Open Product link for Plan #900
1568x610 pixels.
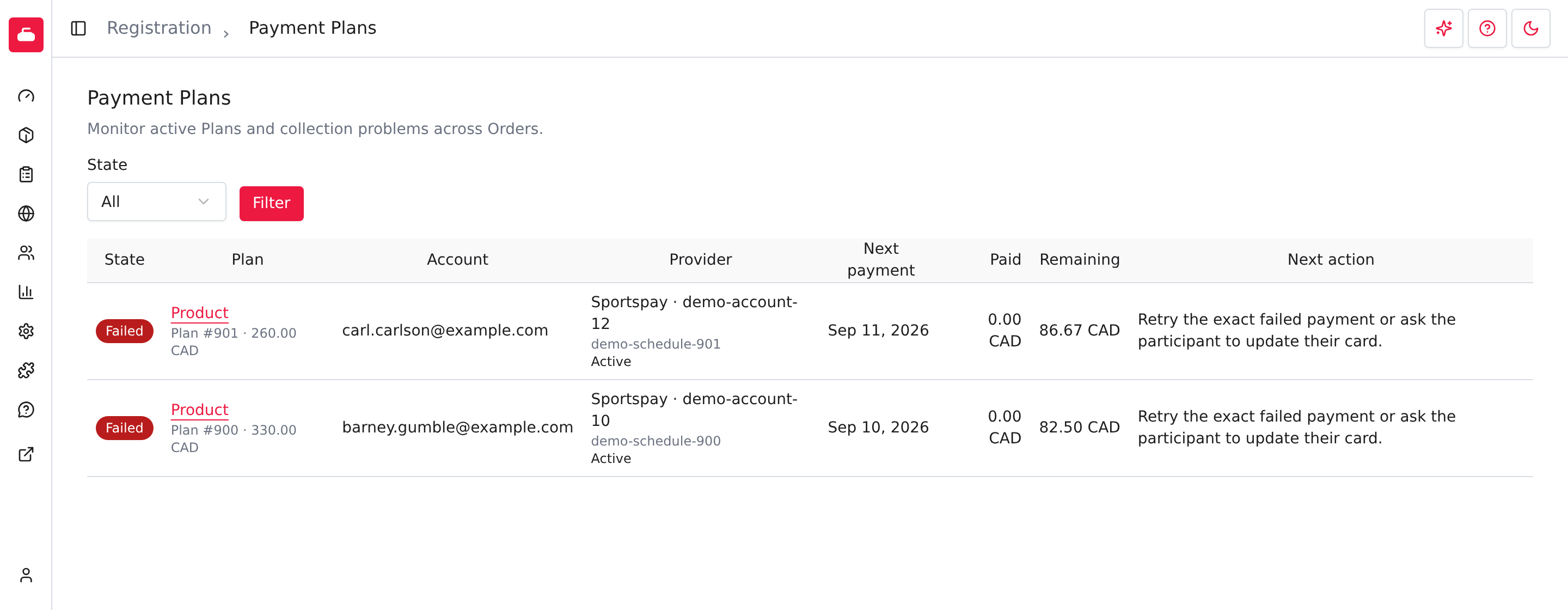pyautogui.click(x=200, y=410)
